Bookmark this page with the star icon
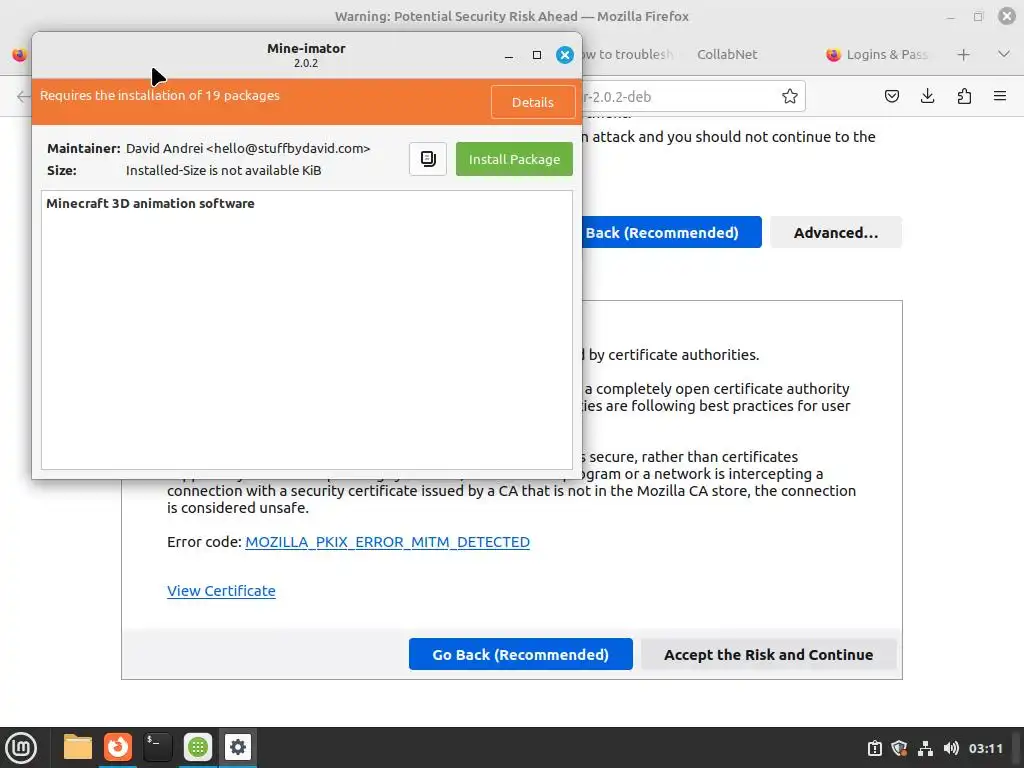The width and height of the screenshot is (1024, 768). [x=790, y=97]
